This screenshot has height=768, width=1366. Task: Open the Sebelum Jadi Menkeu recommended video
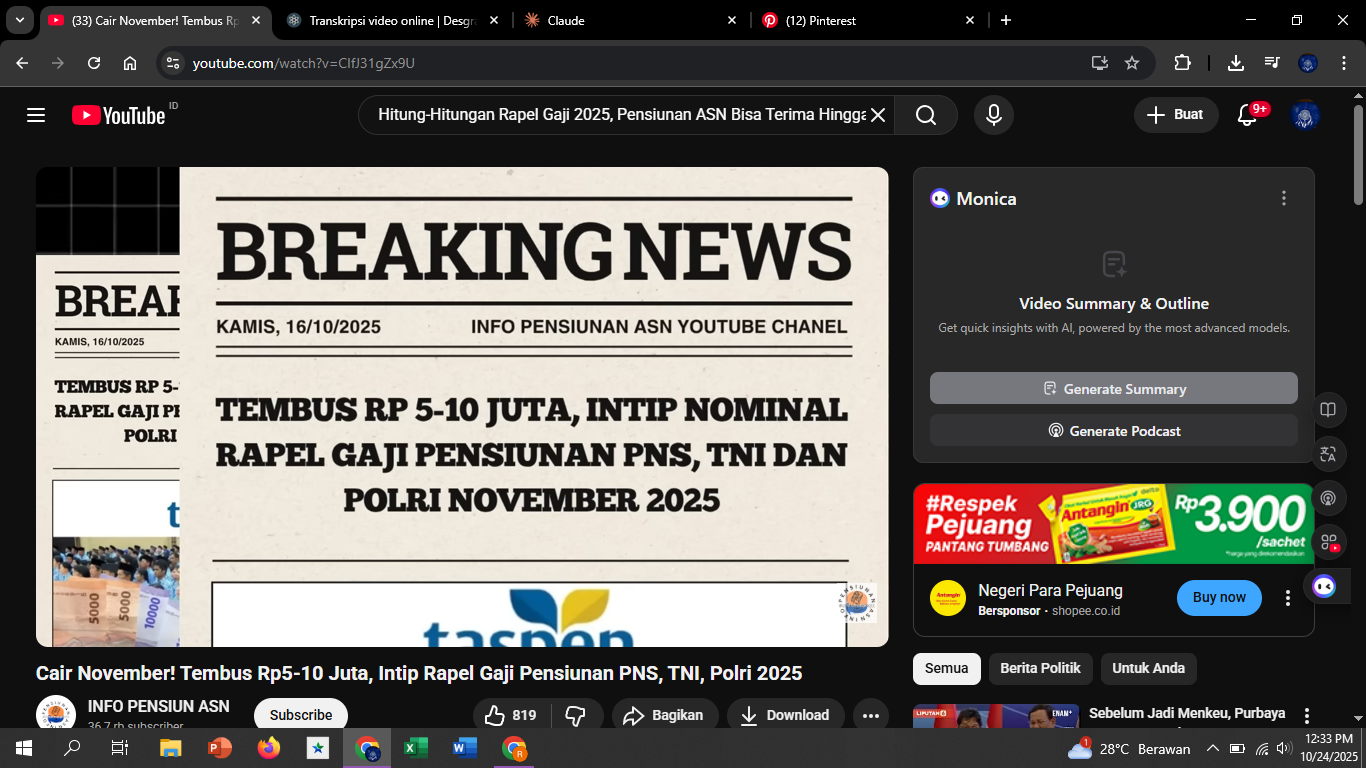(x=1187, y=713)
